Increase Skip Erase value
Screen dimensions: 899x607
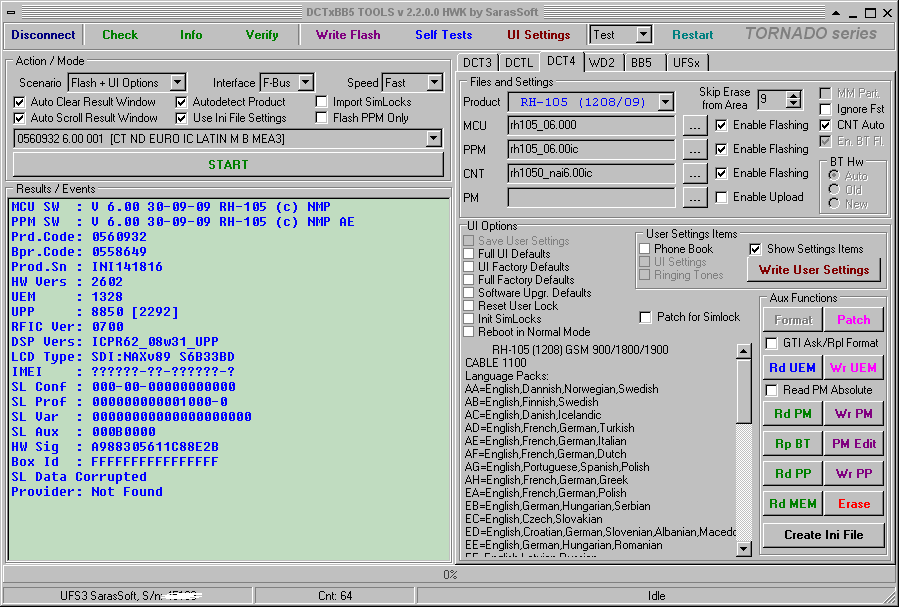click(794, 95)
